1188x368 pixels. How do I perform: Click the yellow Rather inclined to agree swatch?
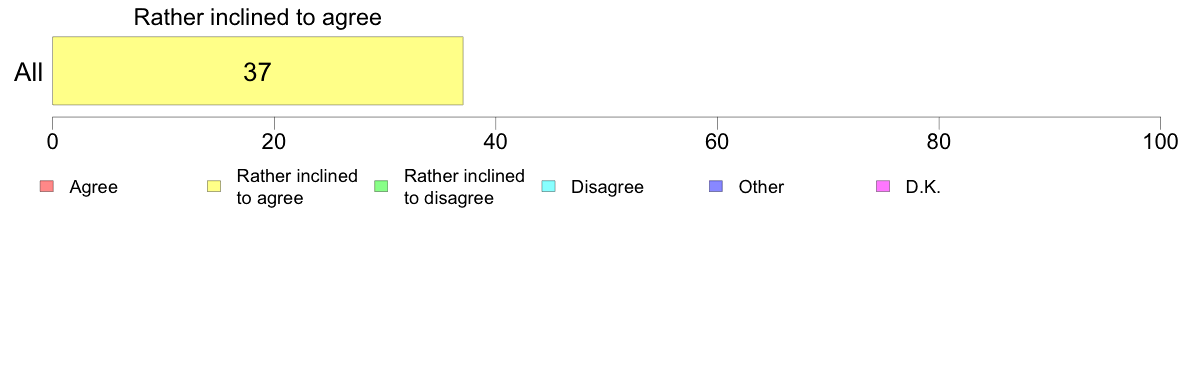tap(214, 186)
